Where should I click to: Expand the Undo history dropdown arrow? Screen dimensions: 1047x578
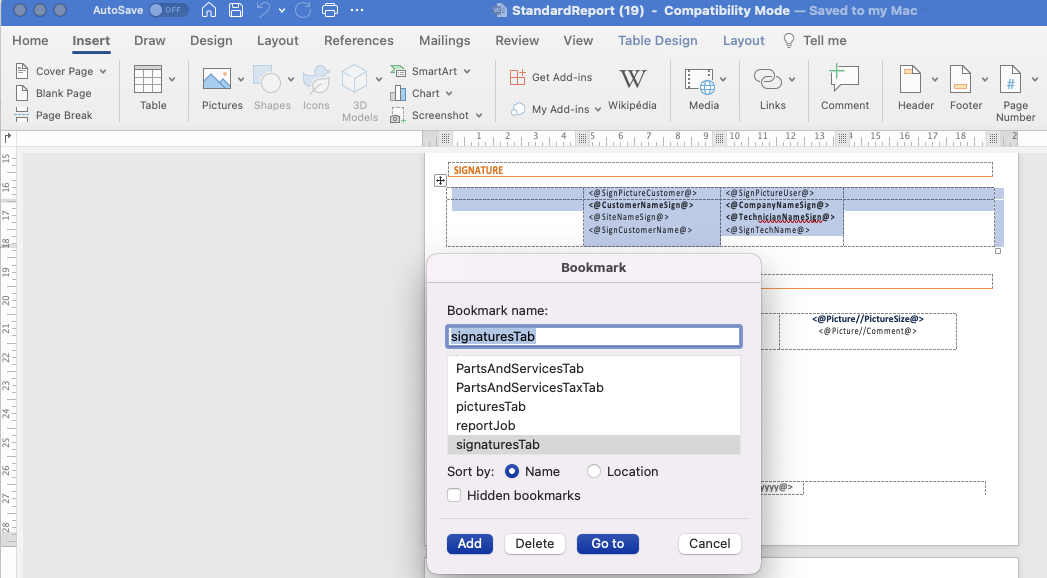coord(282,10)
